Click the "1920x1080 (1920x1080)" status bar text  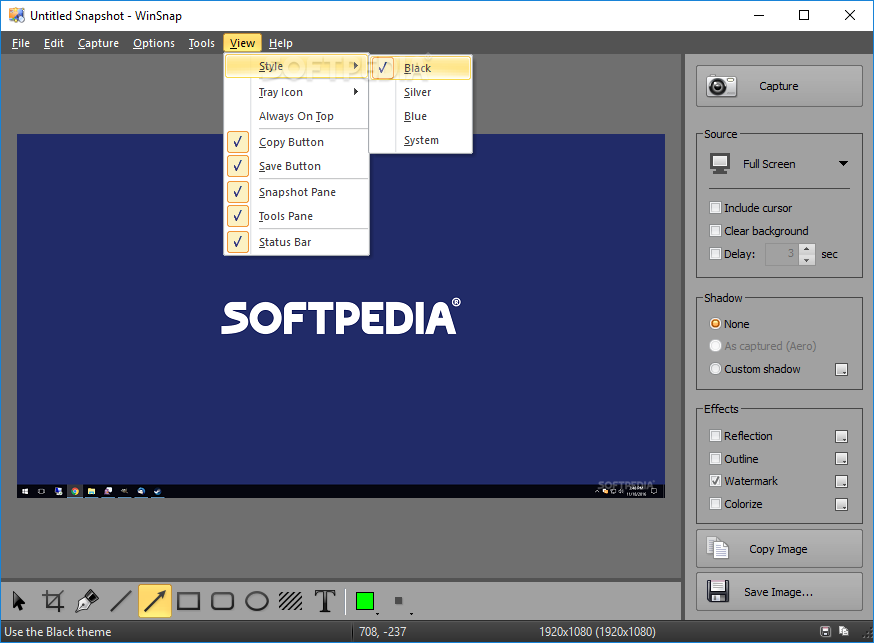click(597, 632)
